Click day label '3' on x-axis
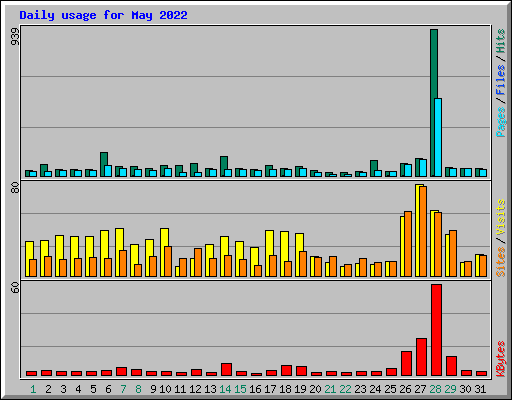The image size is (512, 400). pyautogui.click(x=63, y=389)
